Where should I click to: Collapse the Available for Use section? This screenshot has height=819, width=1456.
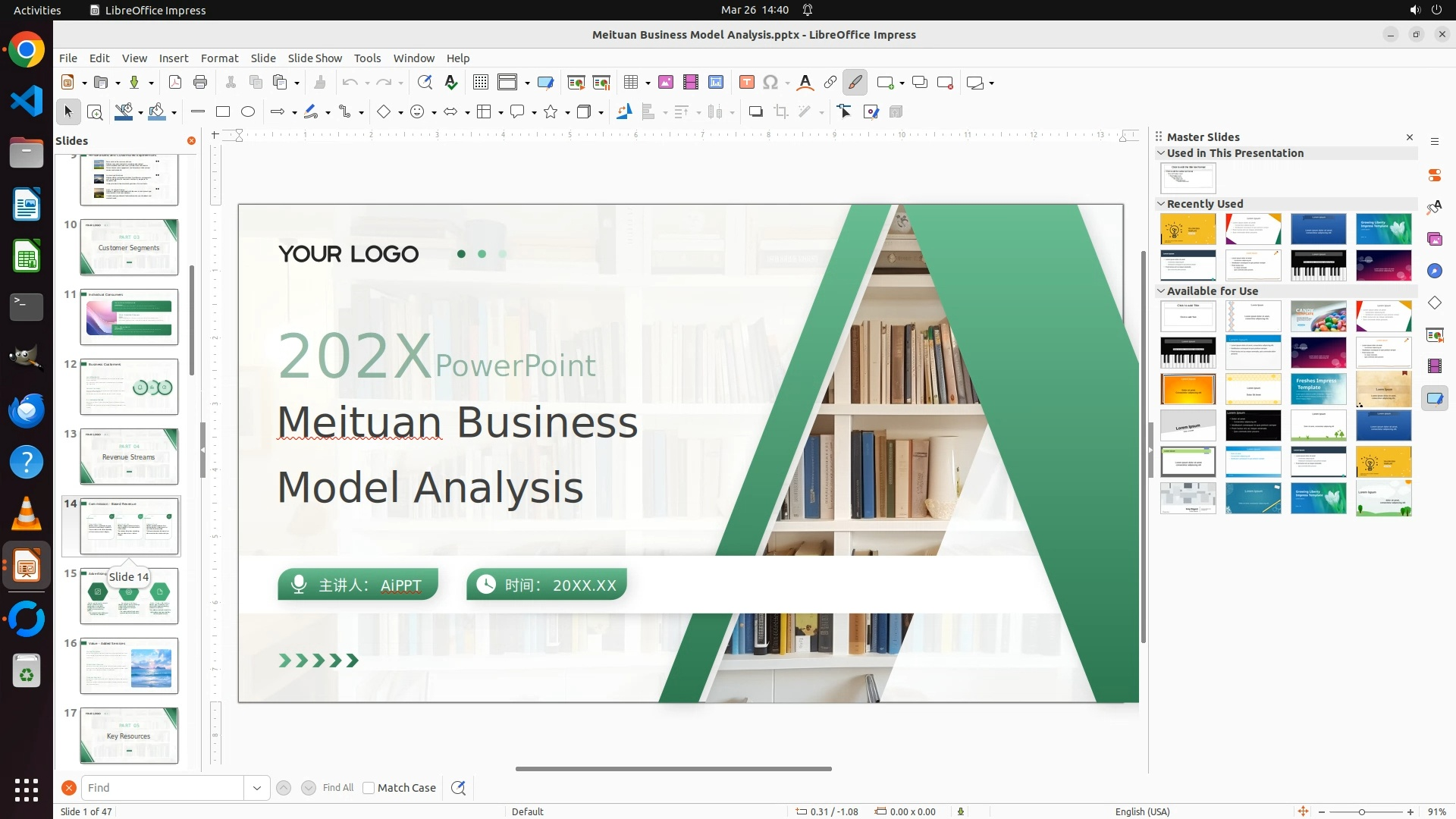click(1161, 290)
